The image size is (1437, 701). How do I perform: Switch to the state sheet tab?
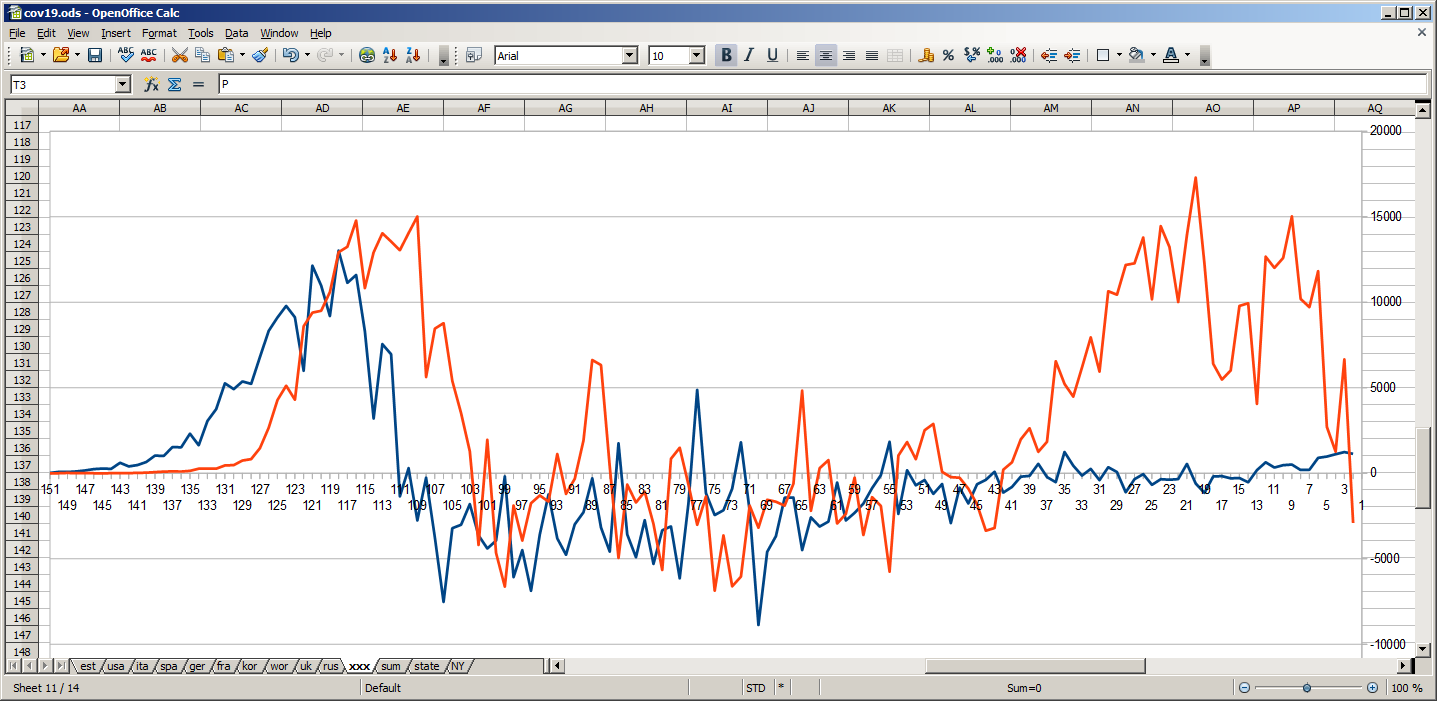pyautogui.click(x=427, y=666)
